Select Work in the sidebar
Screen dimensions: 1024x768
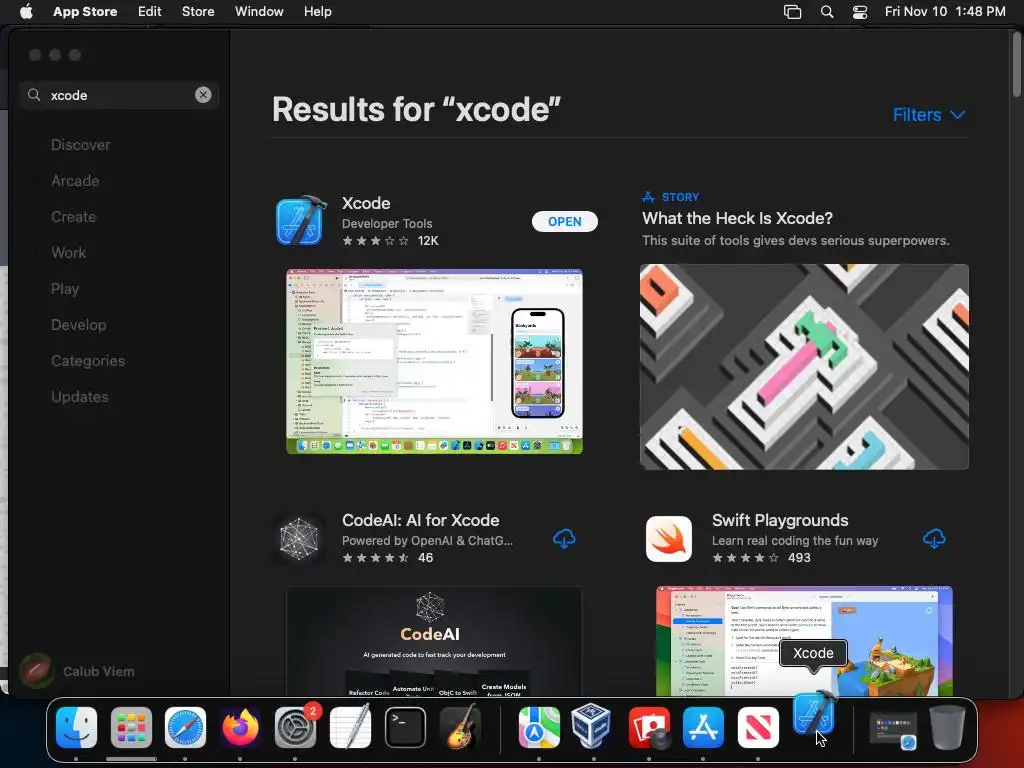point(69,253)
